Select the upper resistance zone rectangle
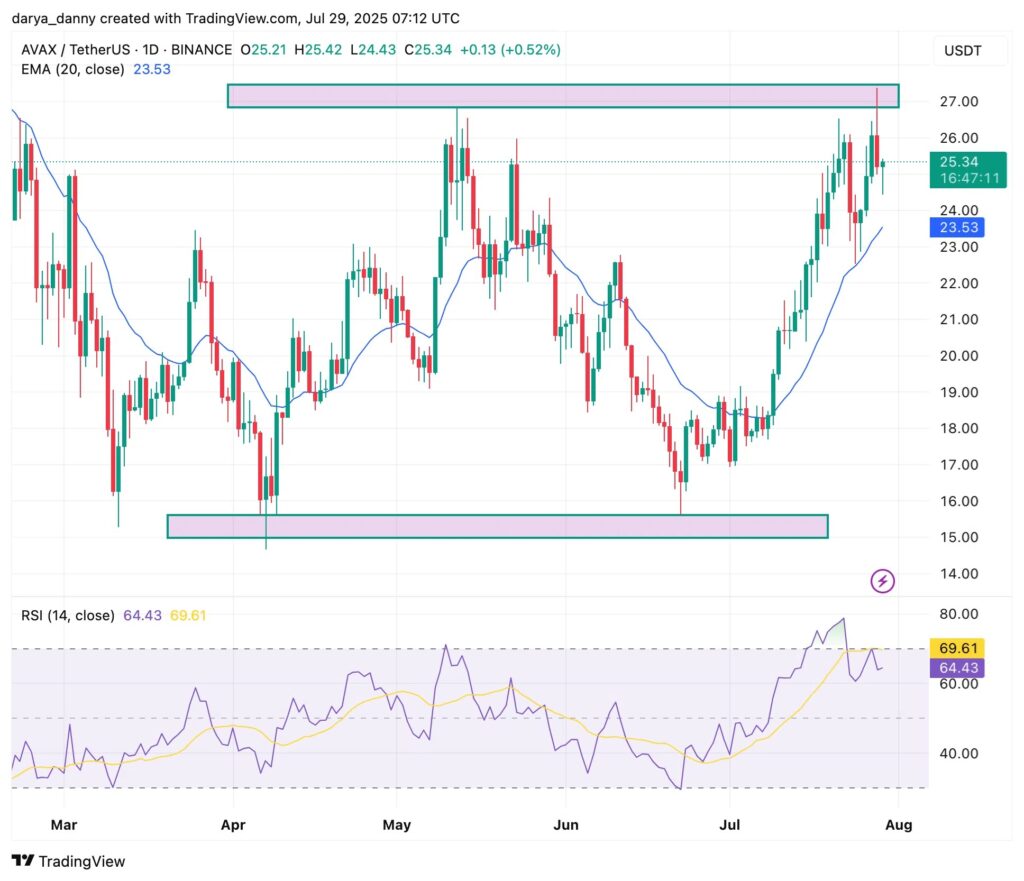1024x881 pixels. 562,96
